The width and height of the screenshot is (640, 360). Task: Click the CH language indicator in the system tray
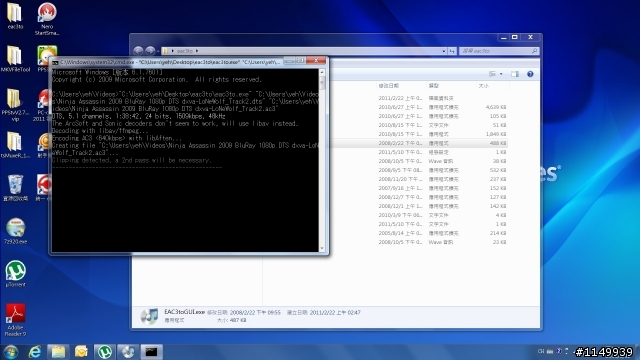pos(541,351)
